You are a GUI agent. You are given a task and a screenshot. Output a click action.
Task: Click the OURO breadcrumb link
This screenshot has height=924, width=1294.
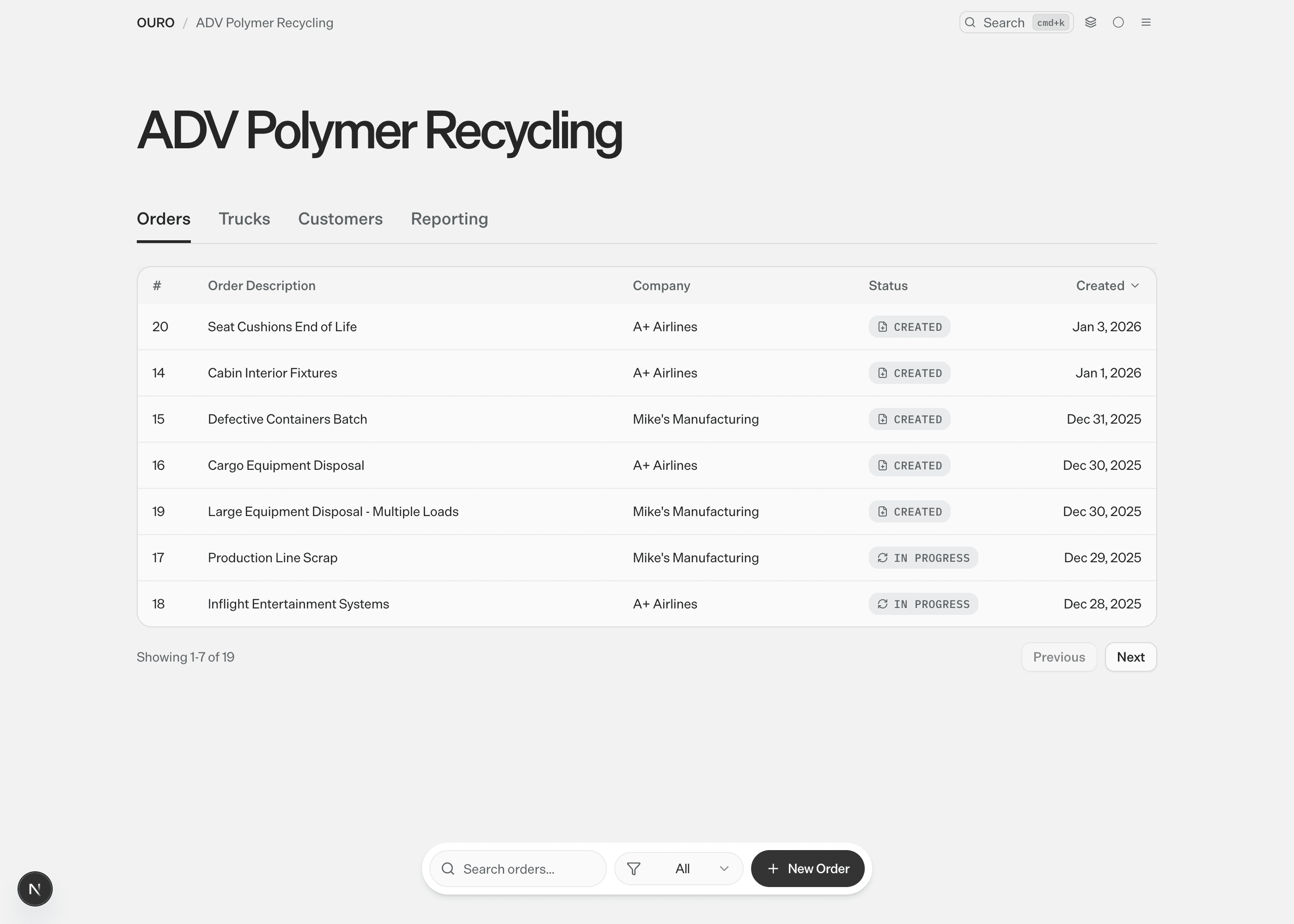[x=155, y=23]
